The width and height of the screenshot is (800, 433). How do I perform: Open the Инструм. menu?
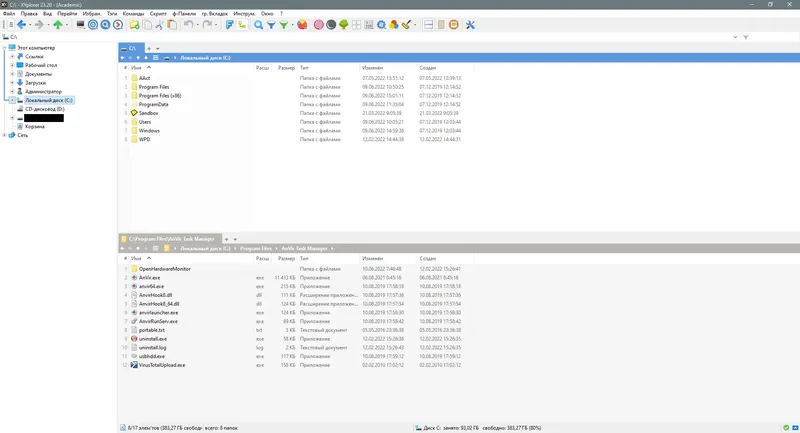tap(244, 14)
